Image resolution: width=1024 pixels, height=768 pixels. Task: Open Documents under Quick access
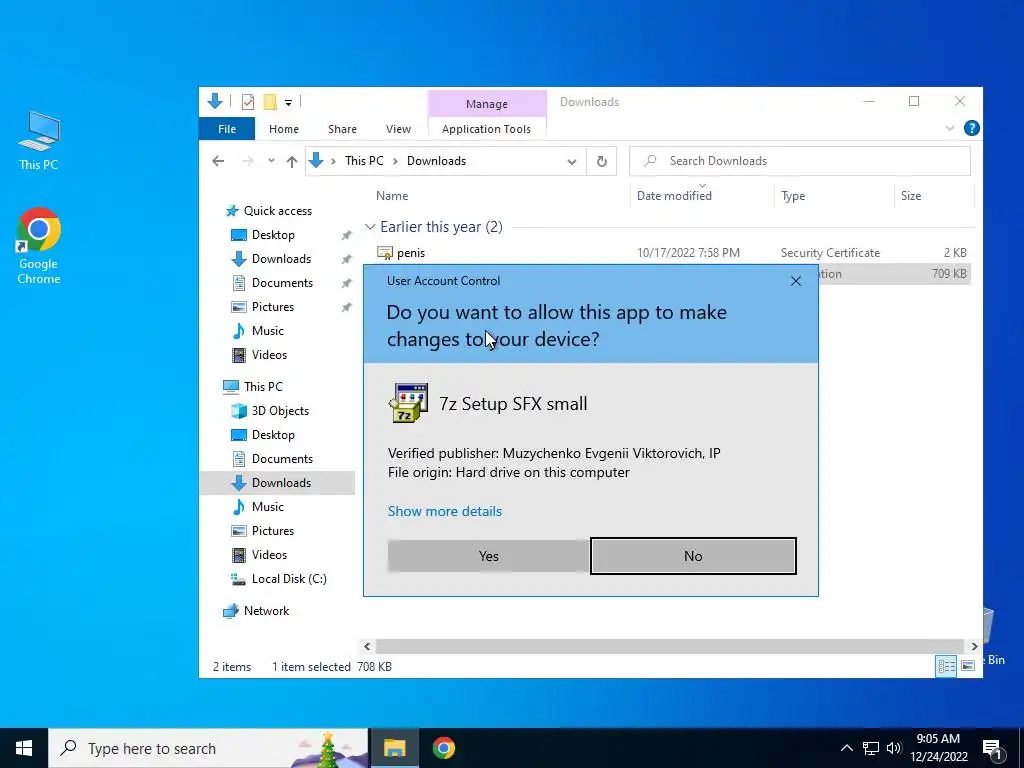pos(282,283)
